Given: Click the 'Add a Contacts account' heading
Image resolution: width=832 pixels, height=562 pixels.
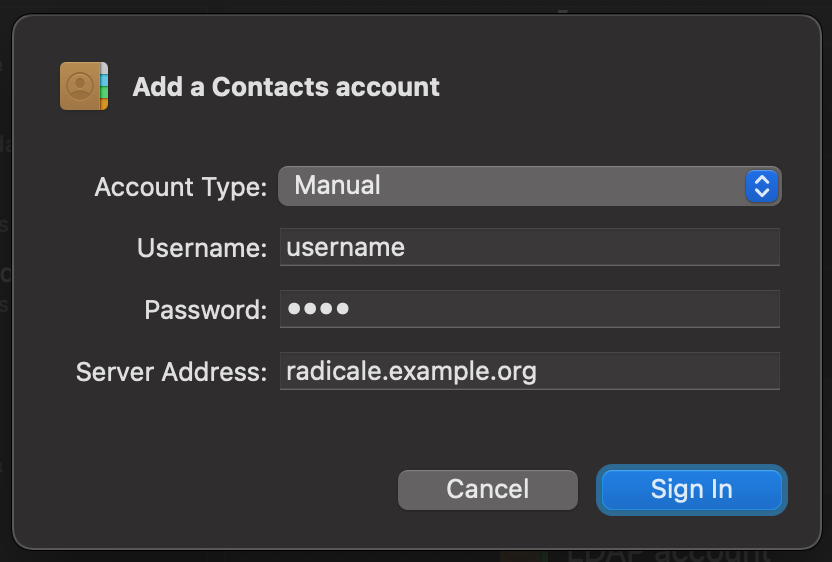Looking at the screenshot, I should pyautogui.click(x=286, y=87).
